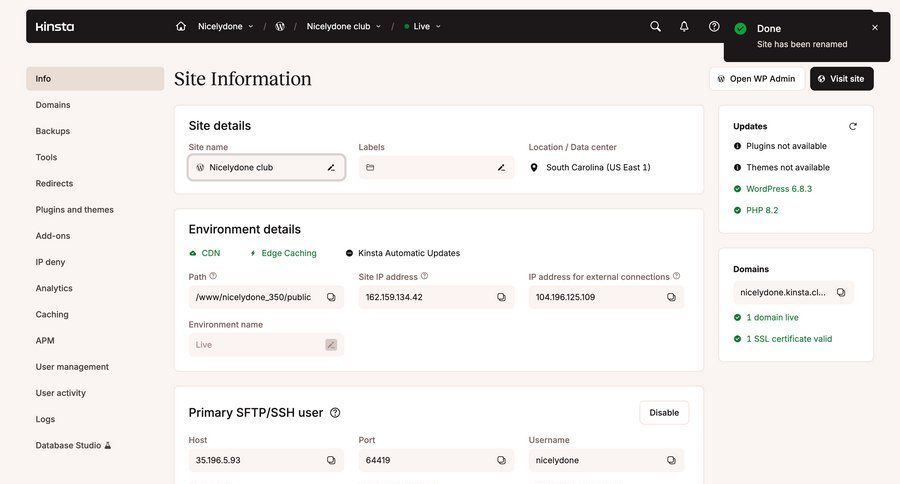Disable the primary SFTP/SSH user

pos(664,412)
